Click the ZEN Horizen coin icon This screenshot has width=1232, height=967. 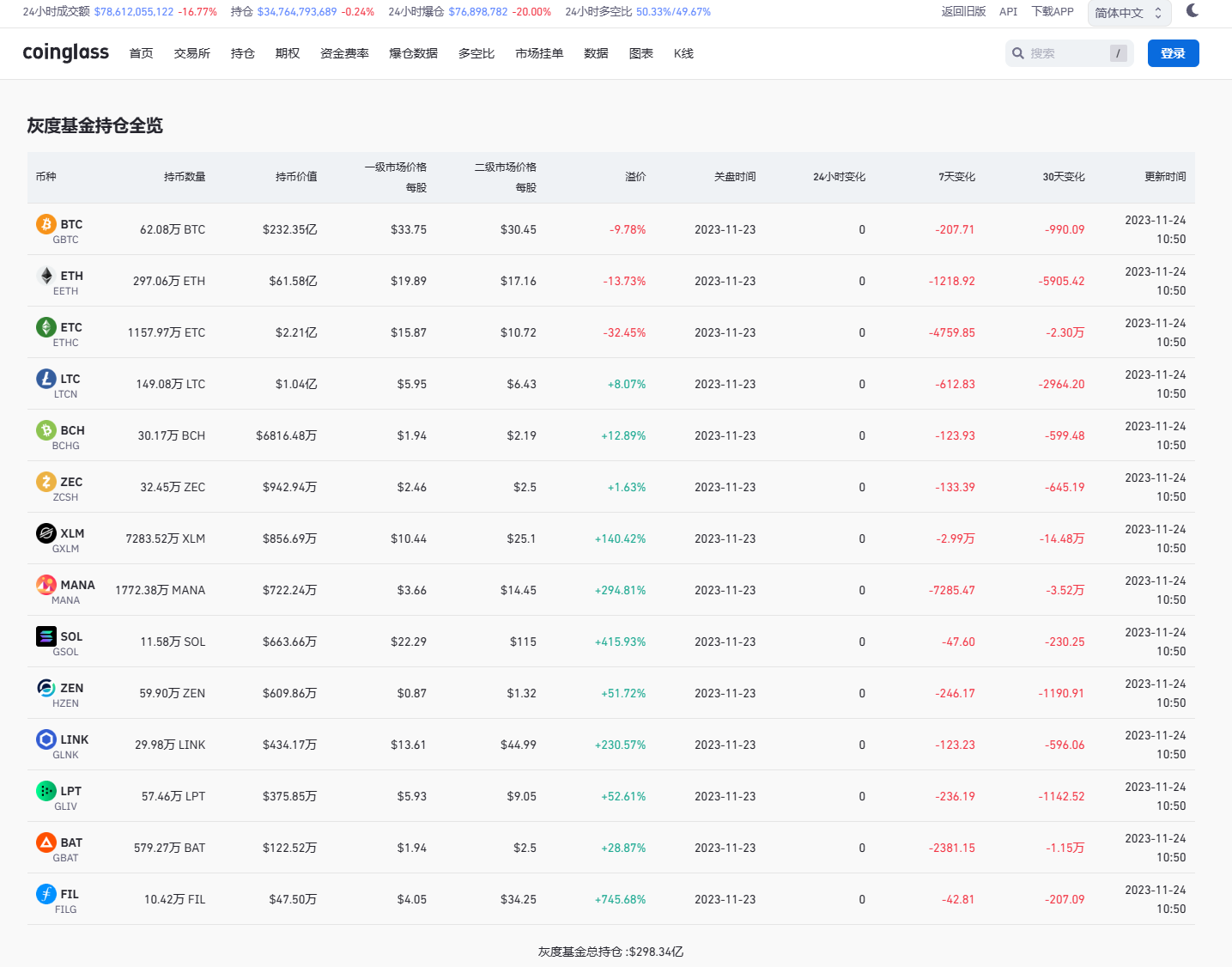(x=46, y=688)
